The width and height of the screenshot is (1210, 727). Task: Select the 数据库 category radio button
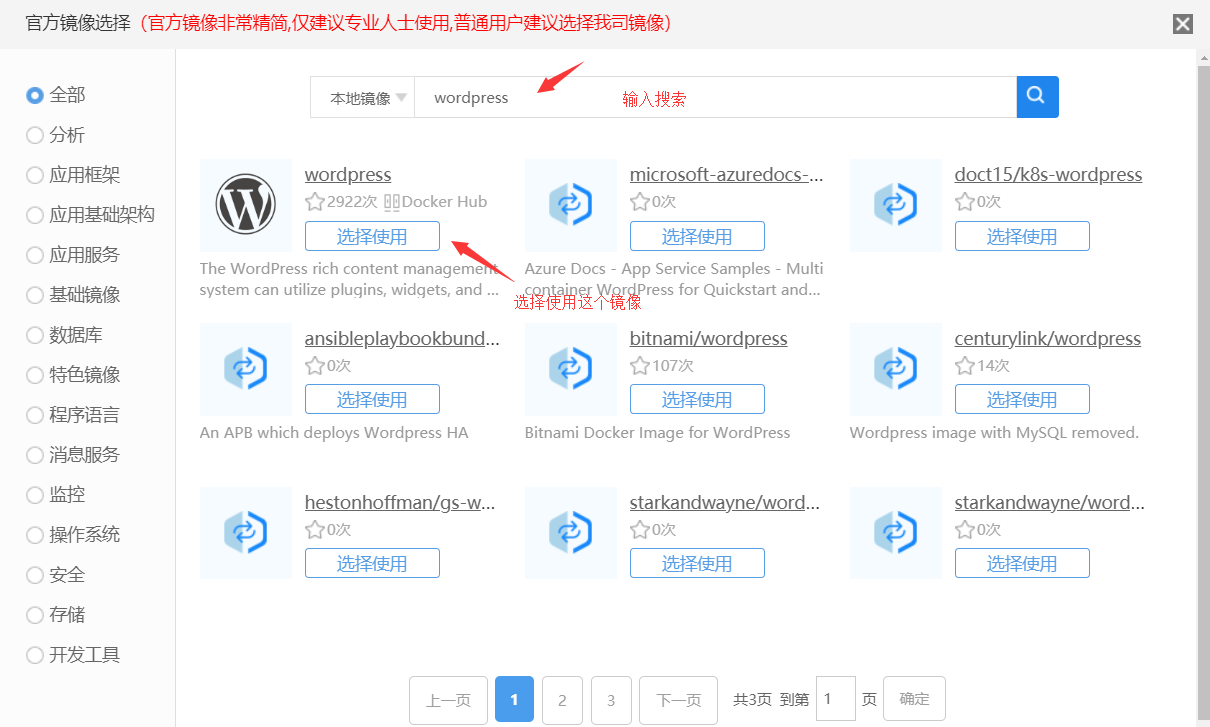click(35, 335)
